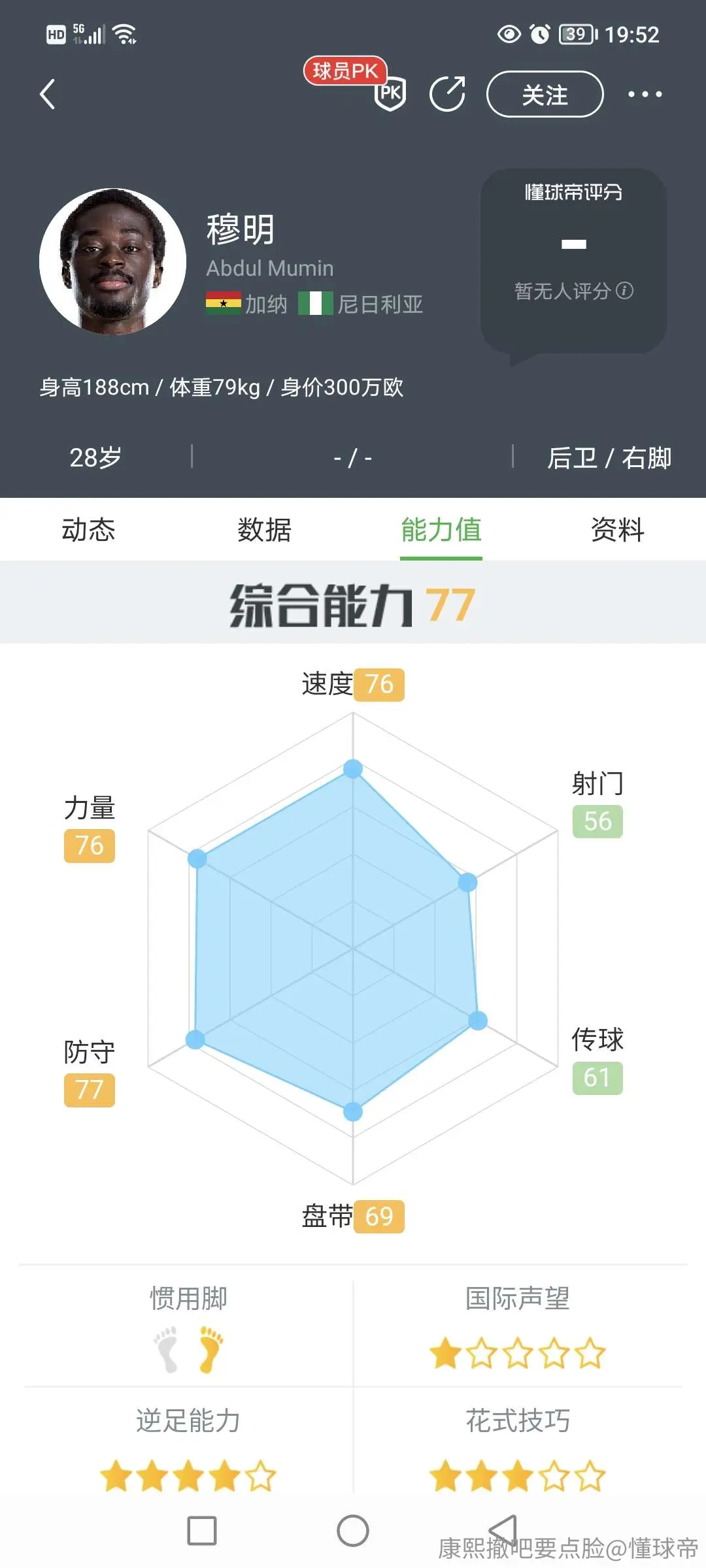The height and width of the screenshot is (1568, 706).
Task: Tap the back arrow icon
Action: point(47,94)
